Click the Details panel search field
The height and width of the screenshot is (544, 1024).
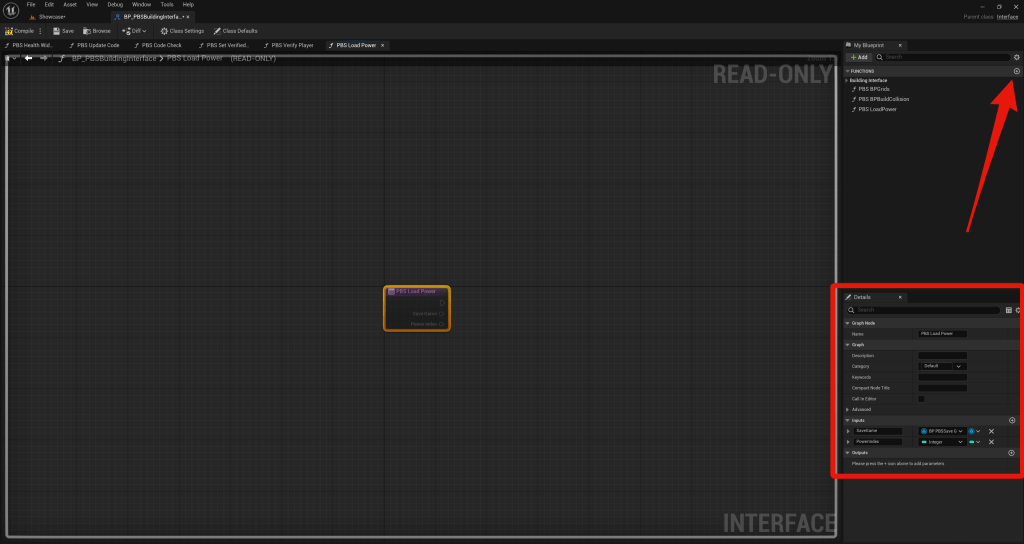click(x=925, y=310)
